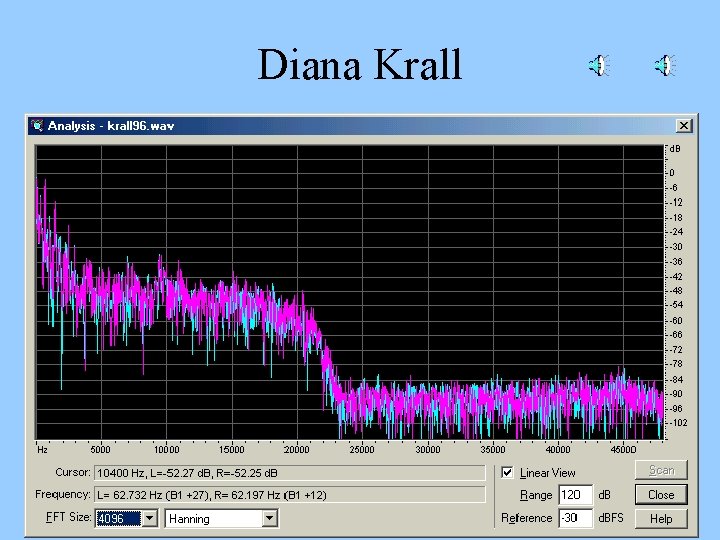Screen dimensions: 720x540
Task: Click the 20000 Hz axis label
Action: (297, 450)
